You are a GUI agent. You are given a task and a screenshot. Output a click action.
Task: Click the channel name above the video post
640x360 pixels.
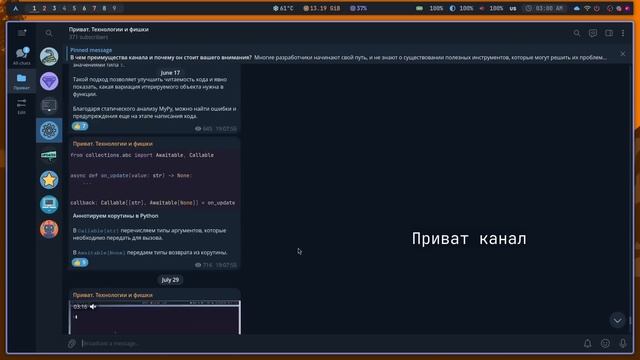point(113,295)
